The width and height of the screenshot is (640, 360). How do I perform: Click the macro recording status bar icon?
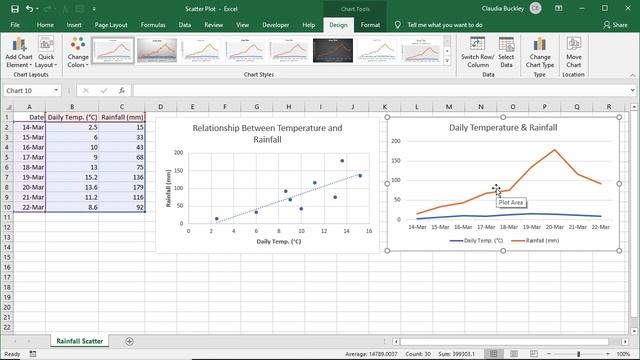click(x=33, y=354)
